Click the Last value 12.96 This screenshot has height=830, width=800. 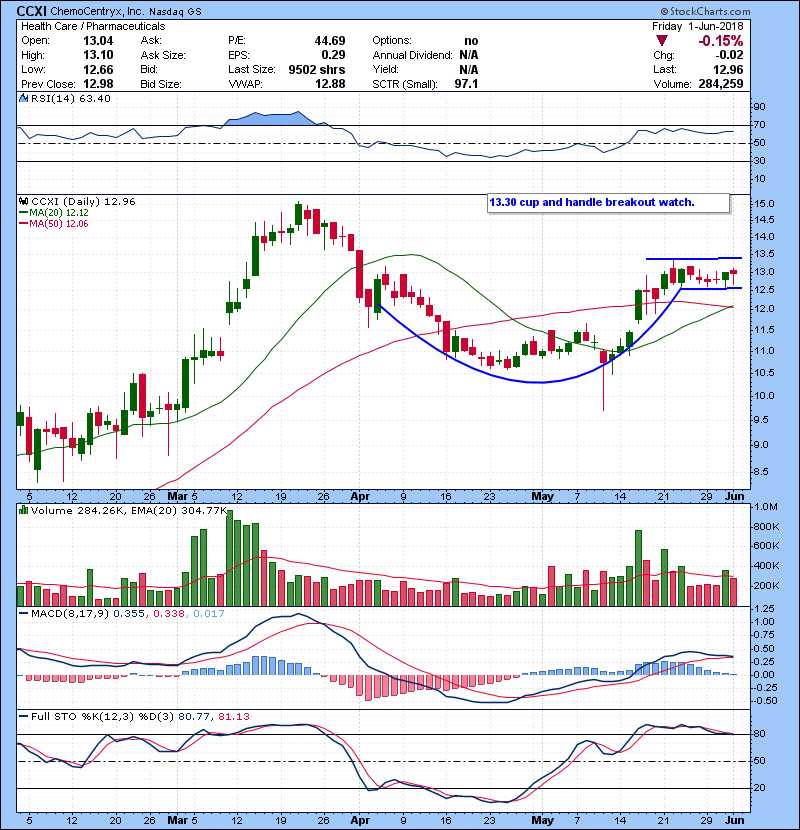click(x=728, y=69)
